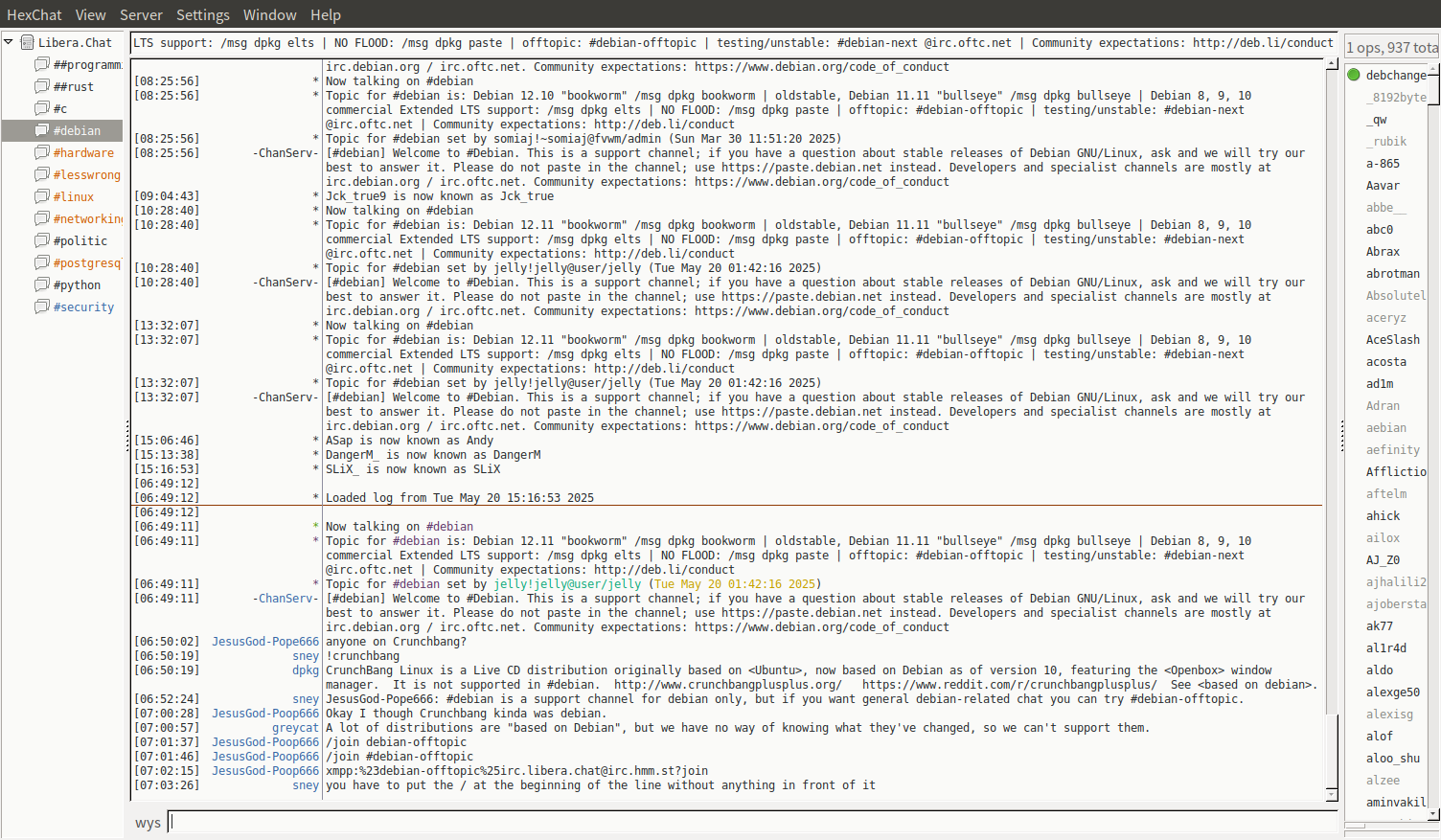Click the channel topic bar
The height and width of the screenshot is (840, 1441).
(x=733, y=43)
